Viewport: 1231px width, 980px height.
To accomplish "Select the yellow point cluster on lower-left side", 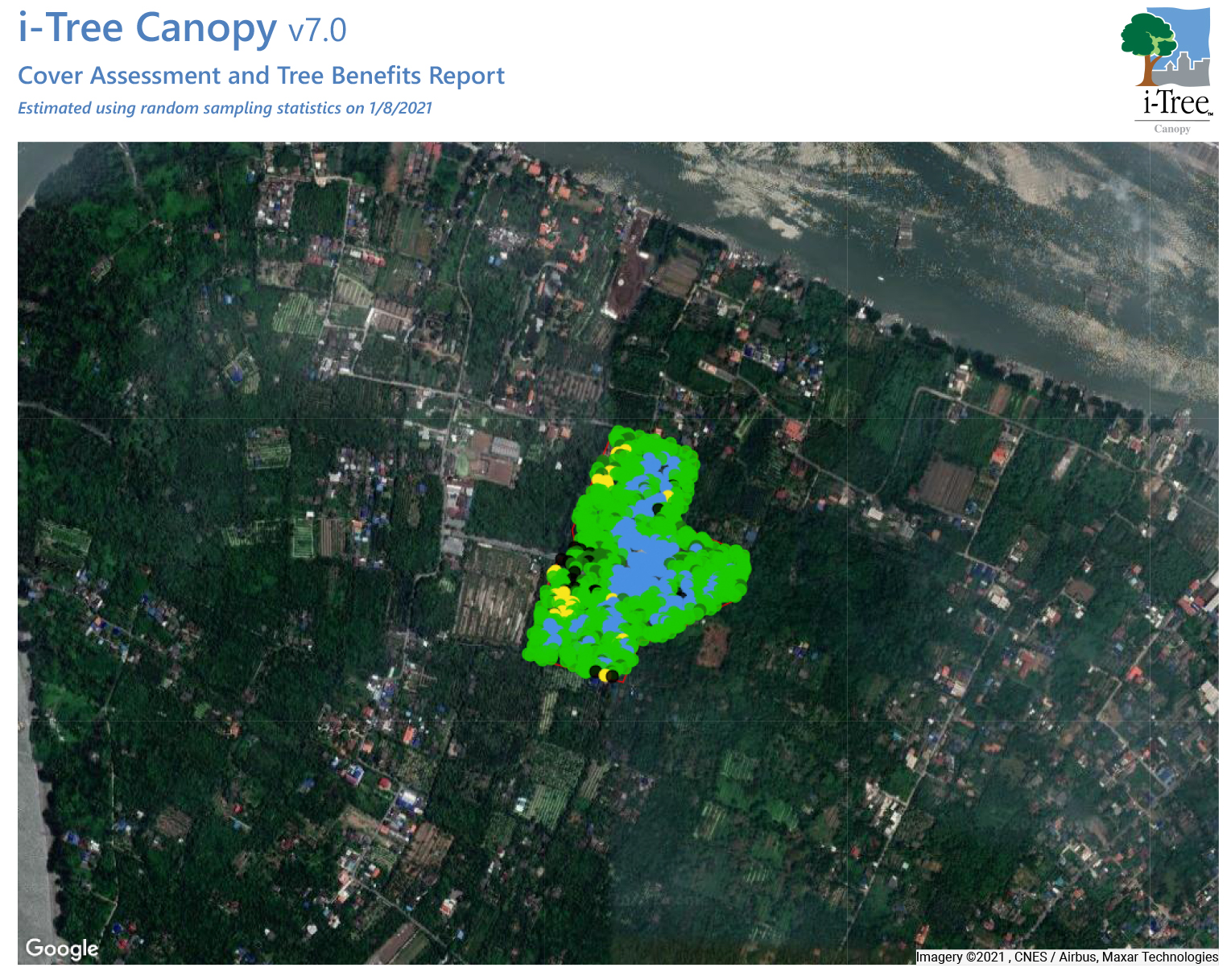I will (x=562, y=601).
